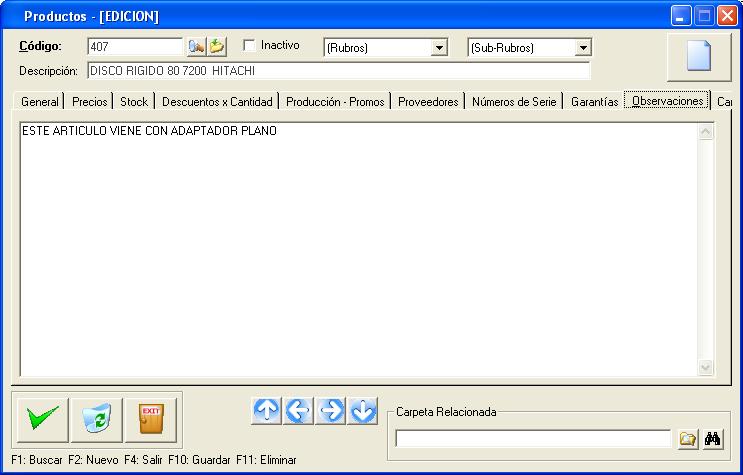Go to last record with down arrow
This screenshot has height=475, width=743.
[x=362, y=411]
